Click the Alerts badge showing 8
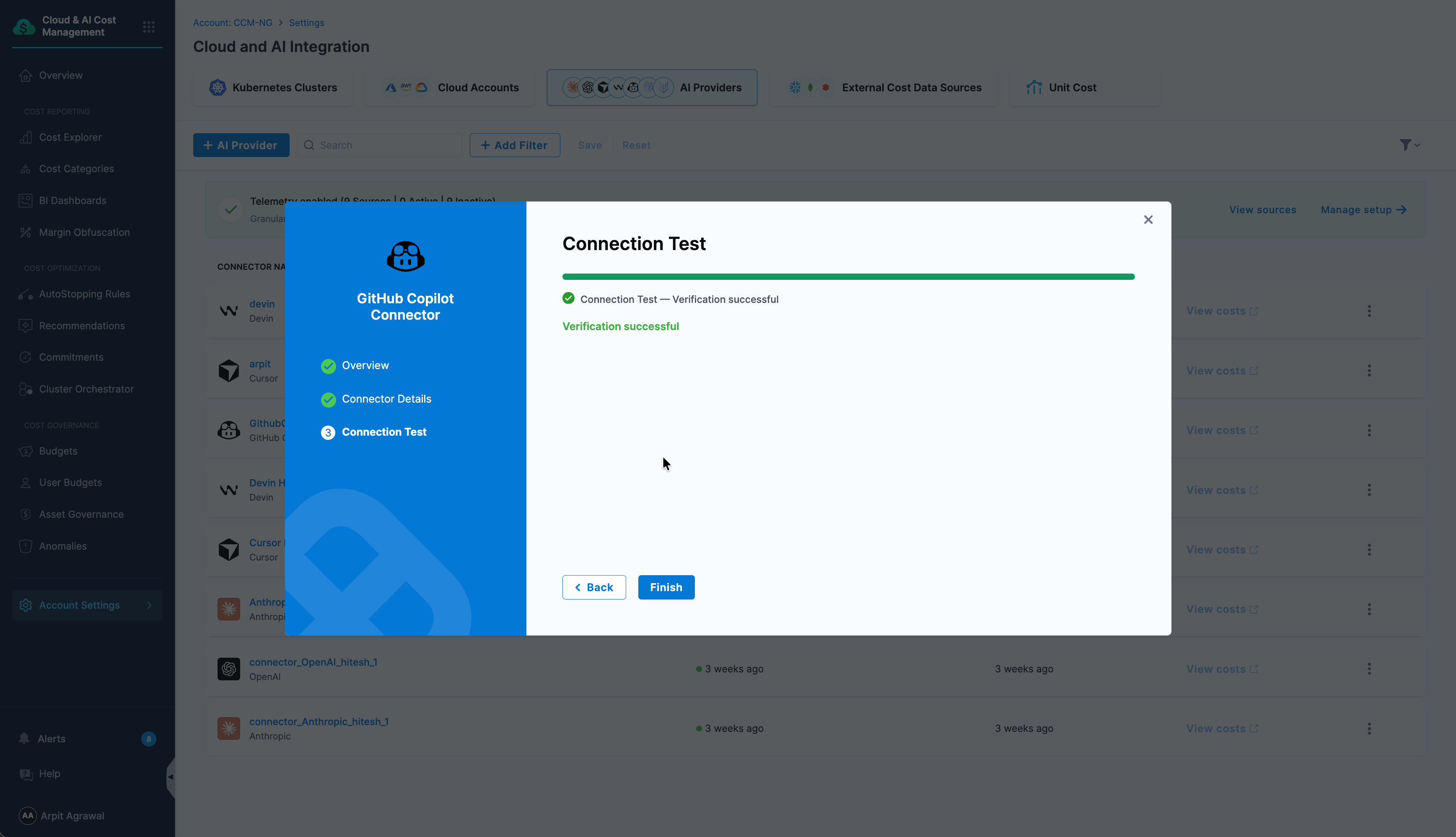The height and width of the screenshot is (837, 1456). (148, 739)
